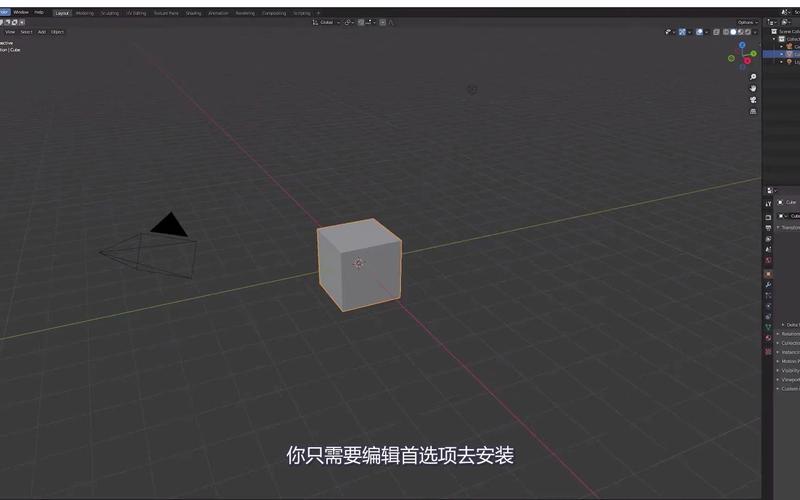Open the viewport shading options dropdown

[755, 32]
